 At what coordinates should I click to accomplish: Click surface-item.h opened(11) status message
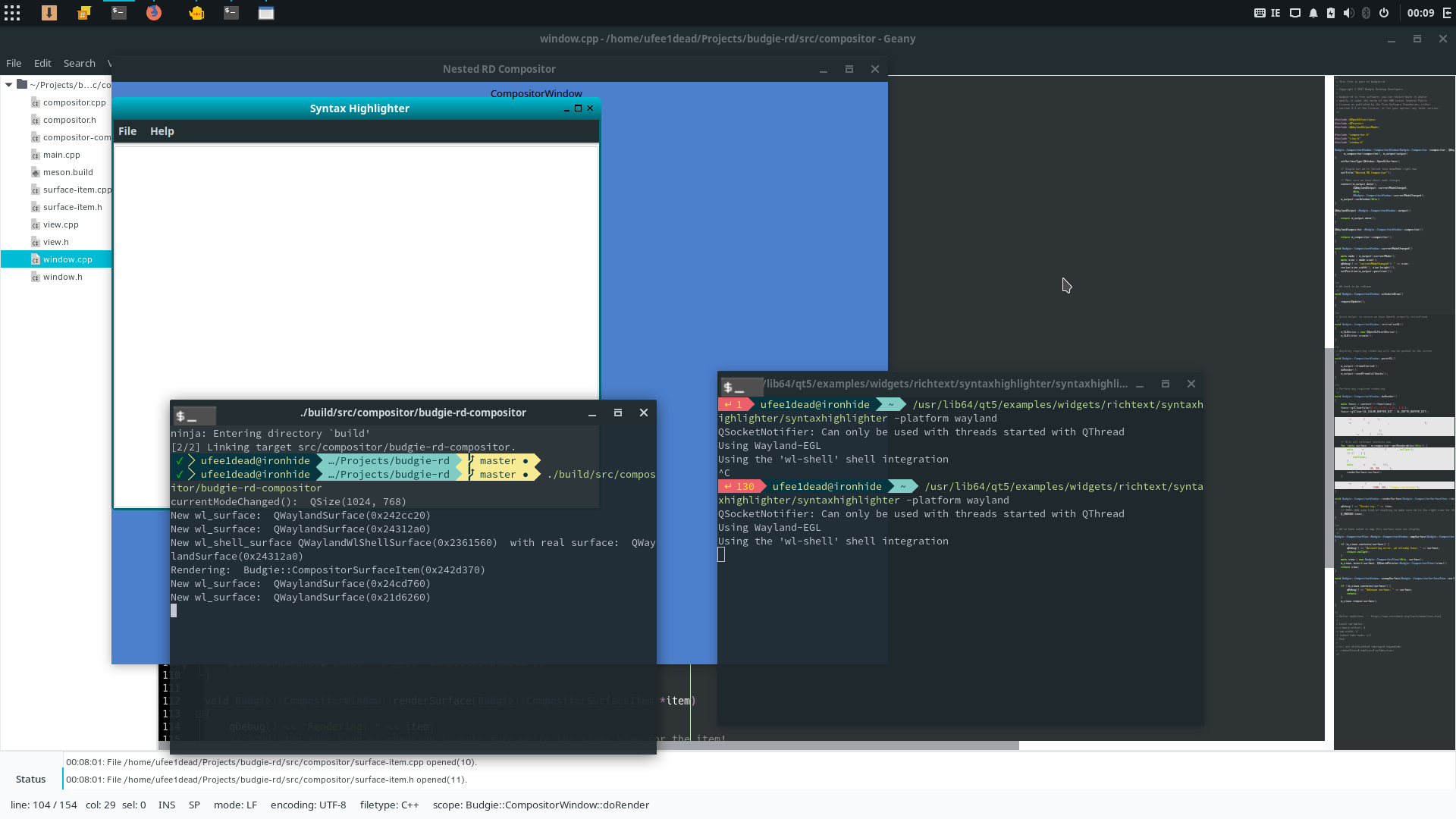click(266, 780)
